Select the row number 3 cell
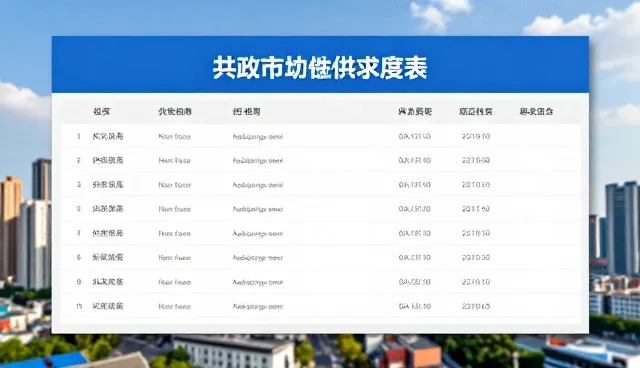The width and height of the screenshot is (640, 368). [x=79, y=184]
